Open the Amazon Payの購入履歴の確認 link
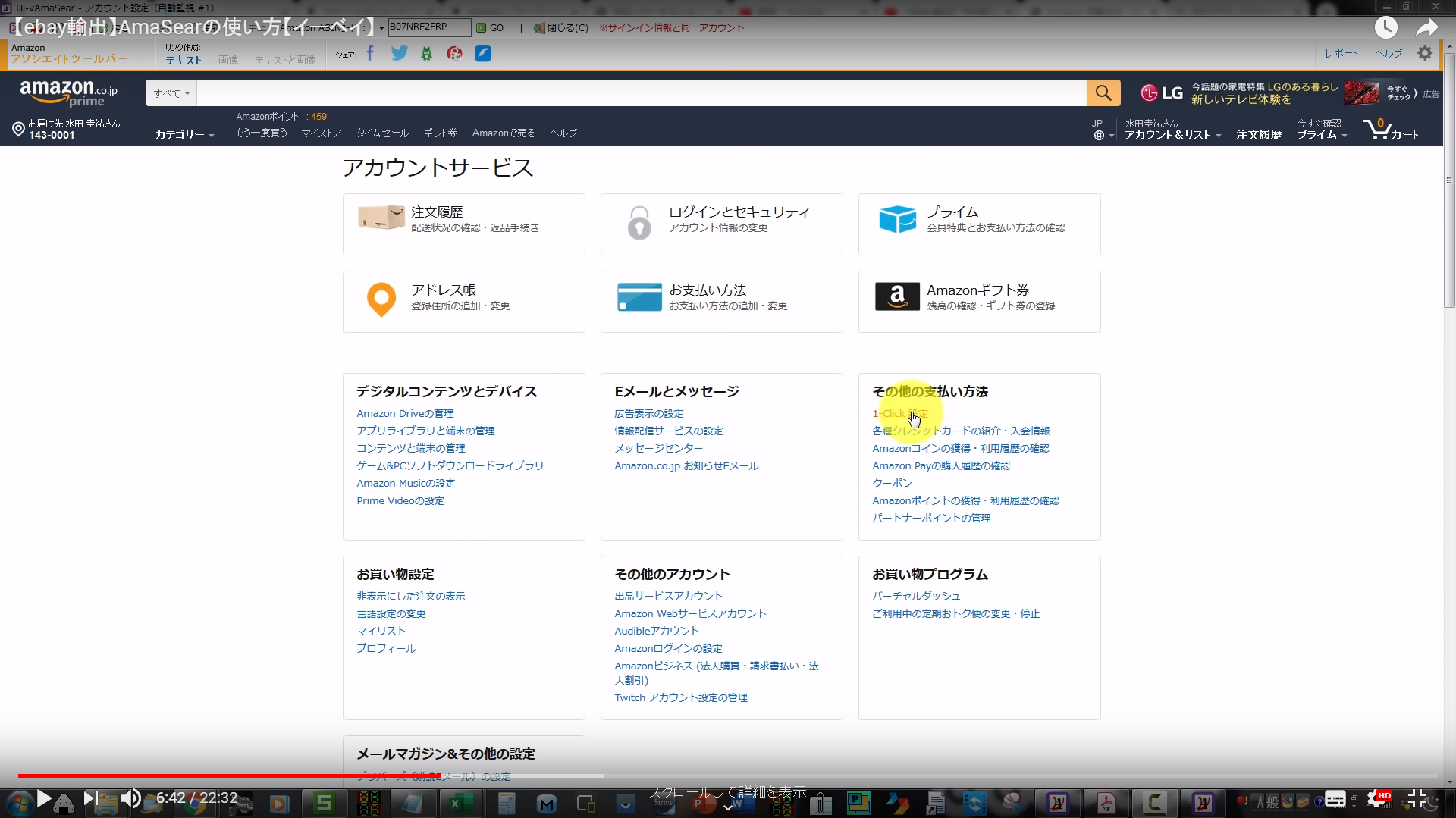The width and height of the screenshot is (1456, 818). (941, 465)
